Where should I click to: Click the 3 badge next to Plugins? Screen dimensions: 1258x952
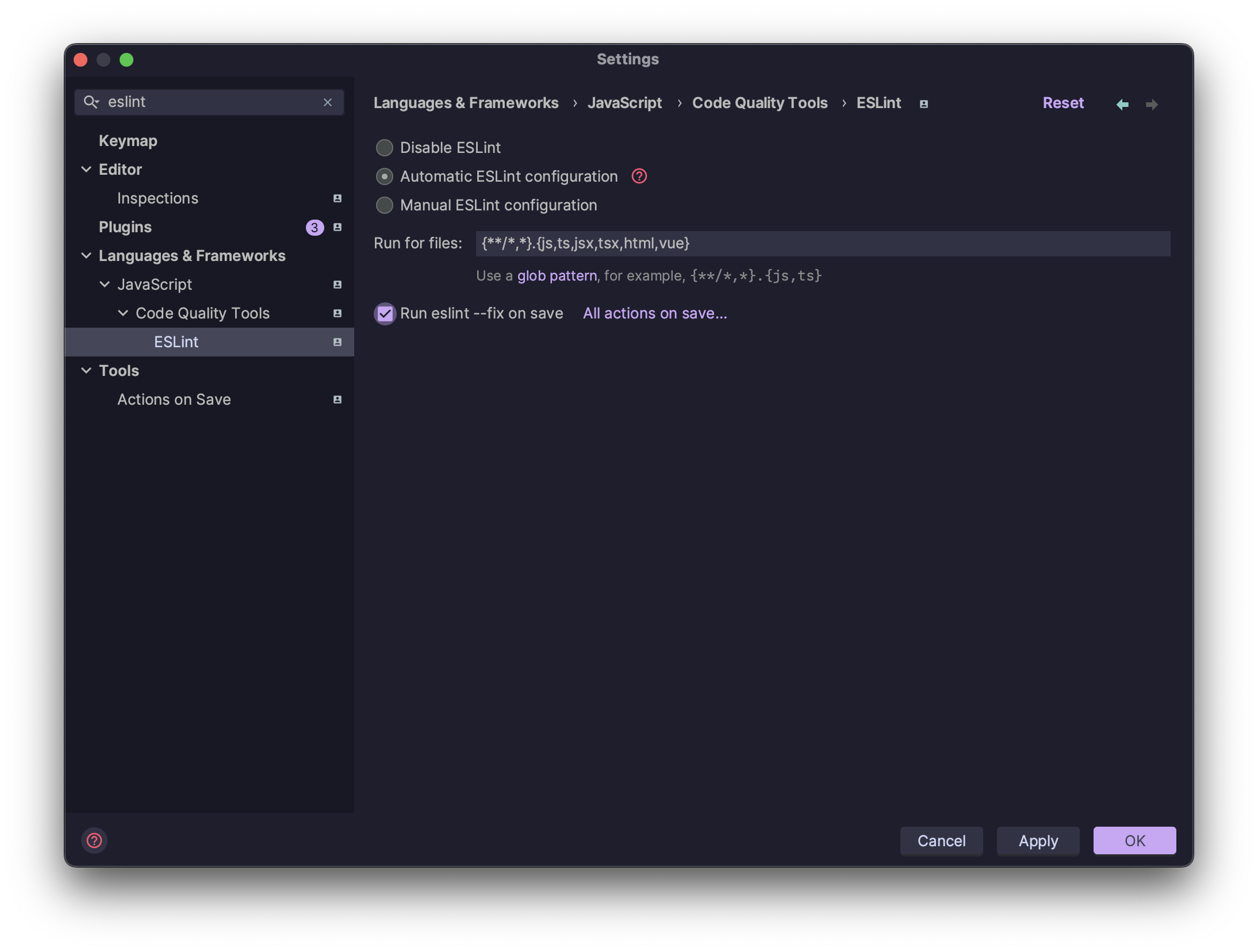tap(314, 227)
